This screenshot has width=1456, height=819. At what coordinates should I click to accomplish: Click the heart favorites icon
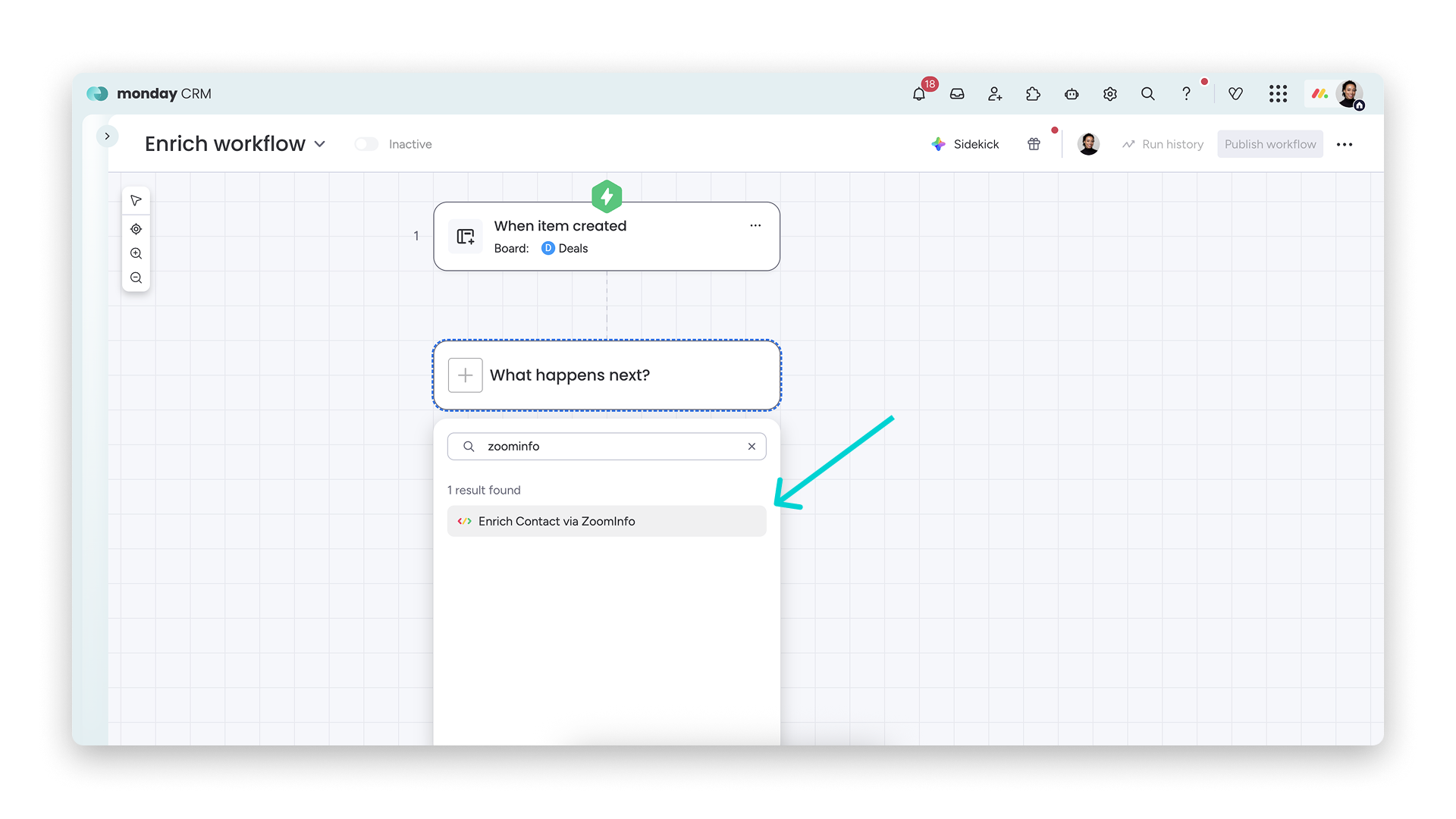tap(1235, 94)
